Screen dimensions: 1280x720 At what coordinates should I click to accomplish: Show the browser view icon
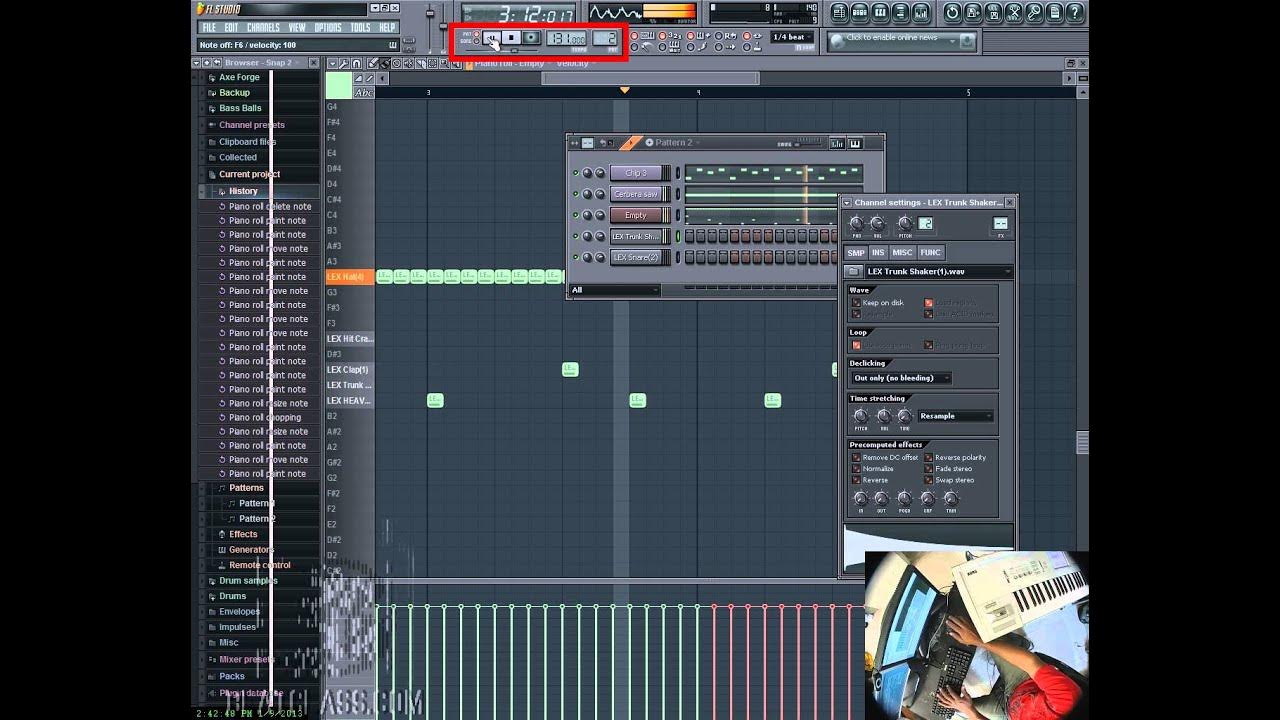pyautogui.click(x=903, y=13)
